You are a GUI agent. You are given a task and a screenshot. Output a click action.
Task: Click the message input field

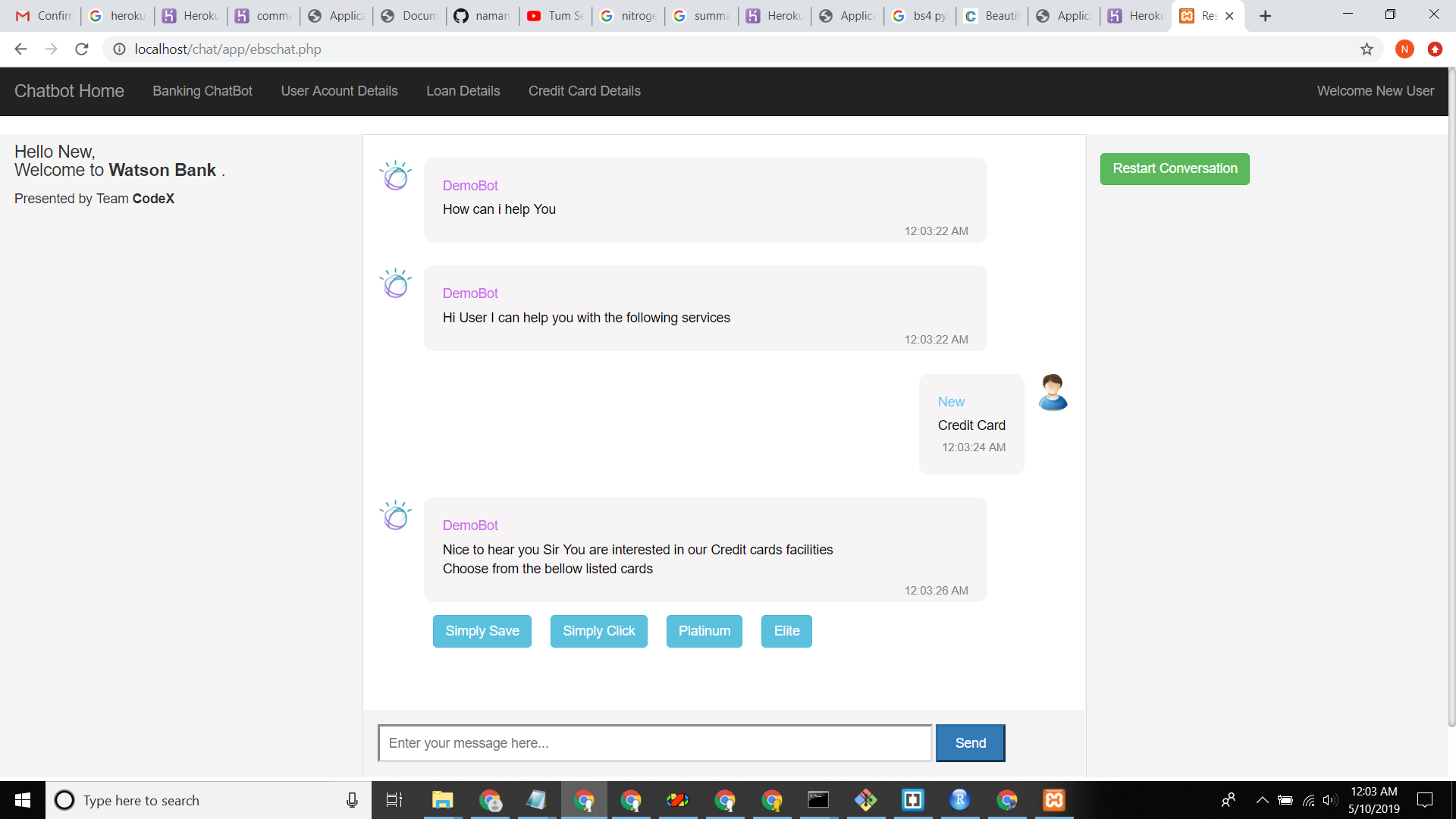click(654, 742)
